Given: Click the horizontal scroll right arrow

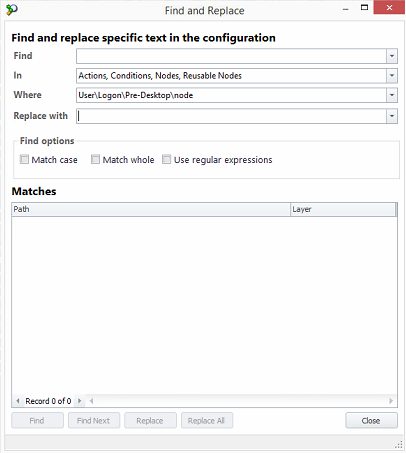Looking at the screenshot, I should click(x=391, y=401).
